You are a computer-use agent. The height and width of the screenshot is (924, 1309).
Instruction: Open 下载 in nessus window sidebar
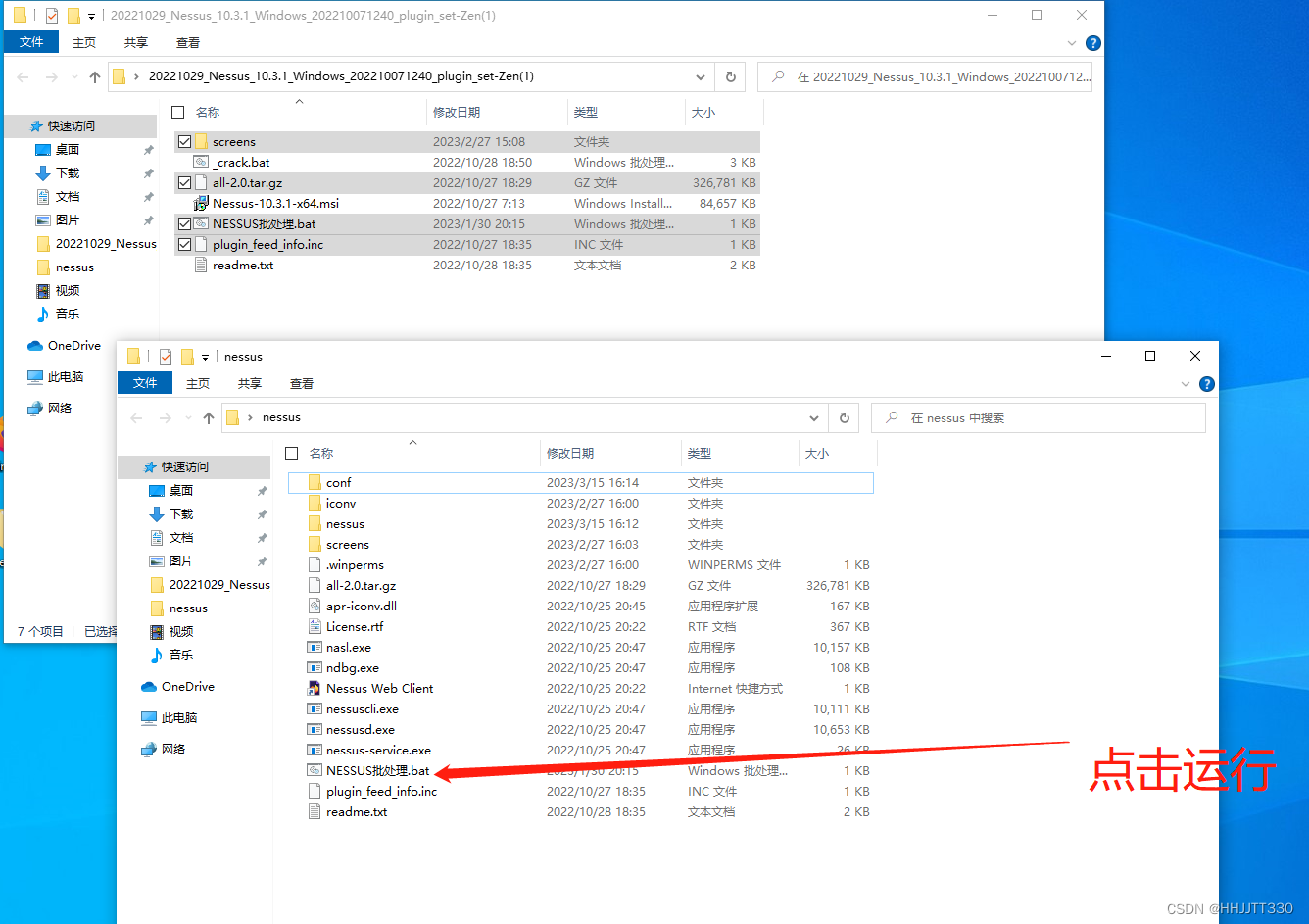181,514
